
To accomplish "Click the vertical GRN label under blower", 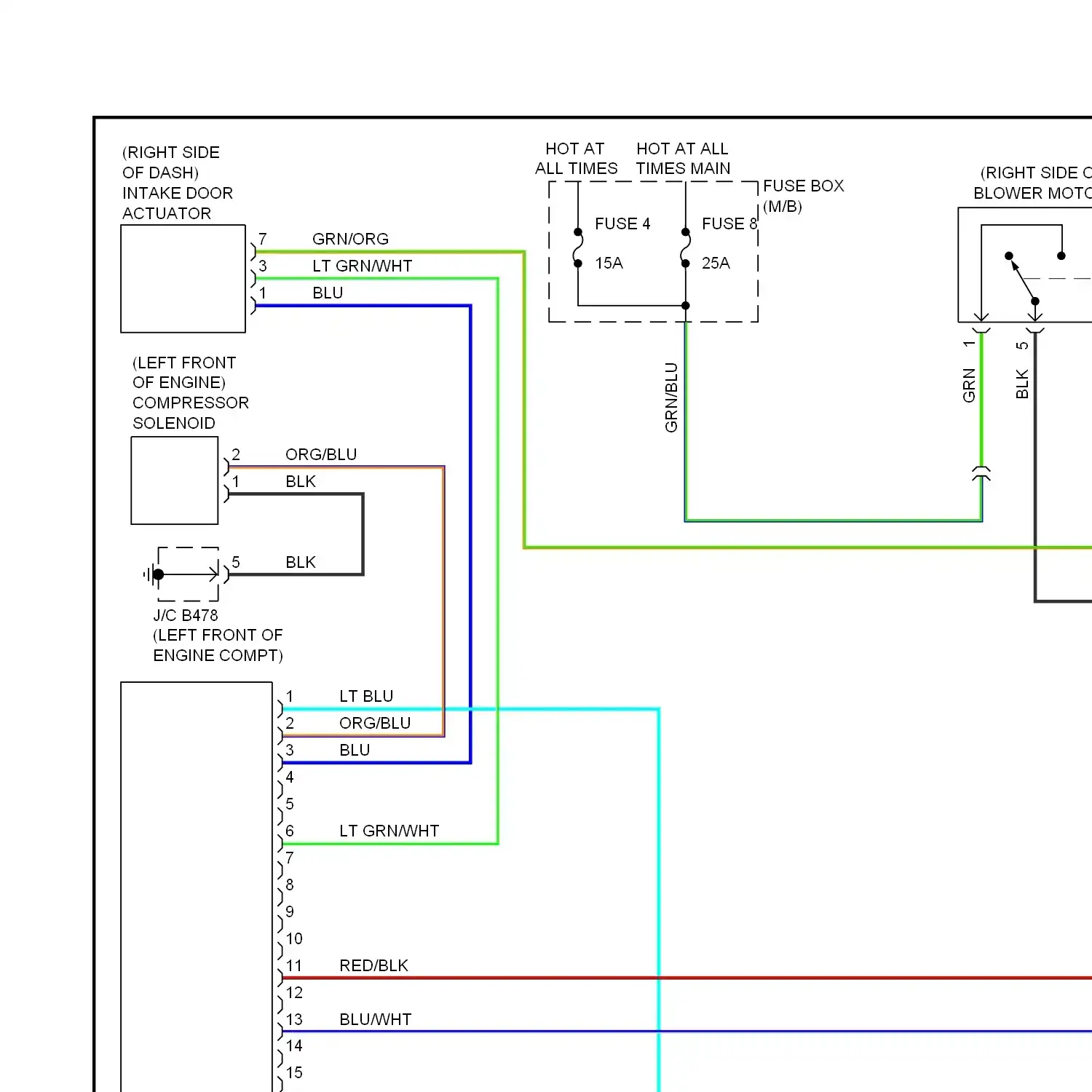I will tap(969, 385).
